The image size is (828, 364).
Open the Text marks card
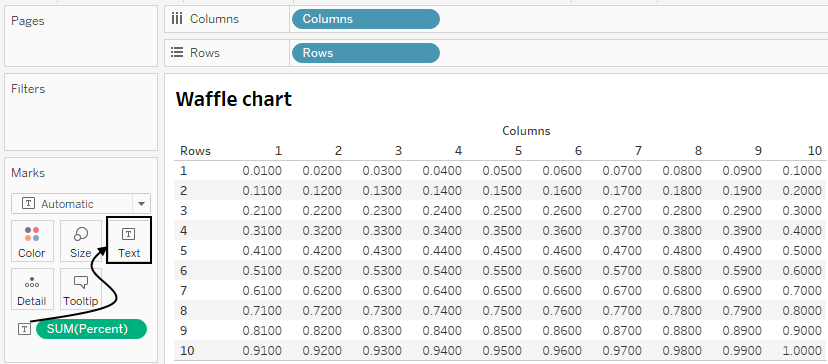pos(129,240)
